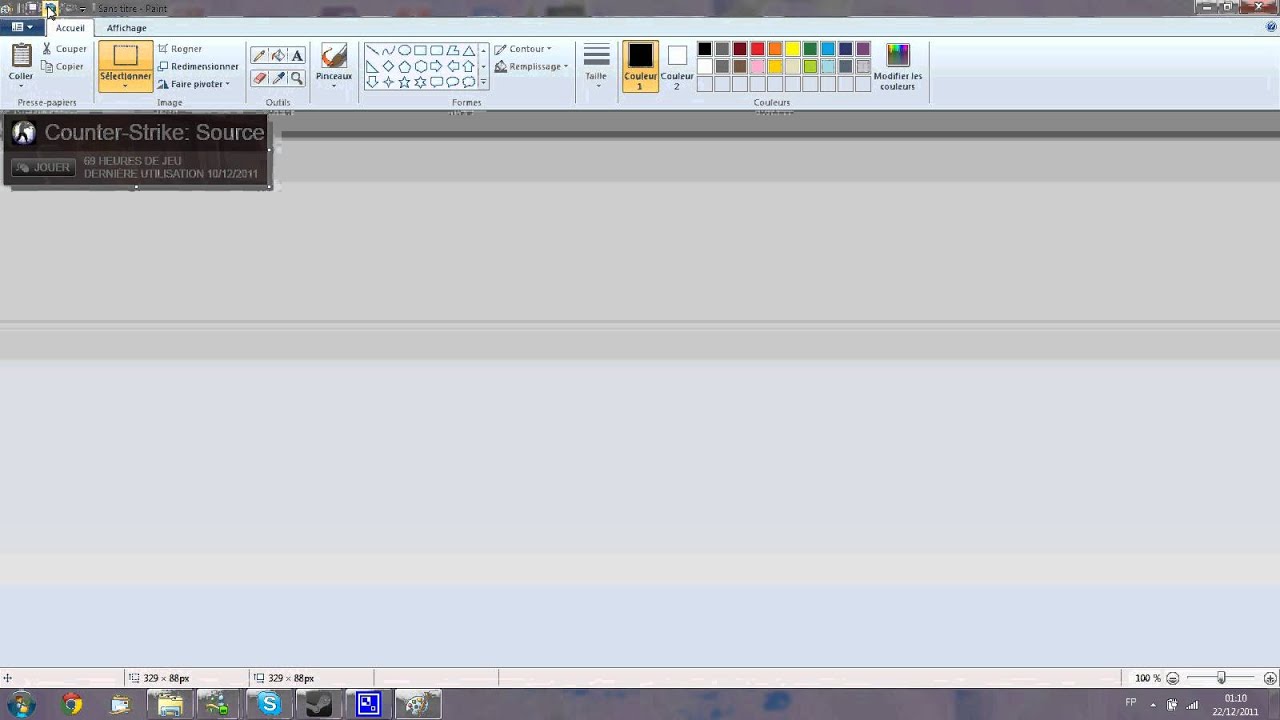Click the zoom slider handle
Screen dimensions: 1280x720
point(1221,678)
